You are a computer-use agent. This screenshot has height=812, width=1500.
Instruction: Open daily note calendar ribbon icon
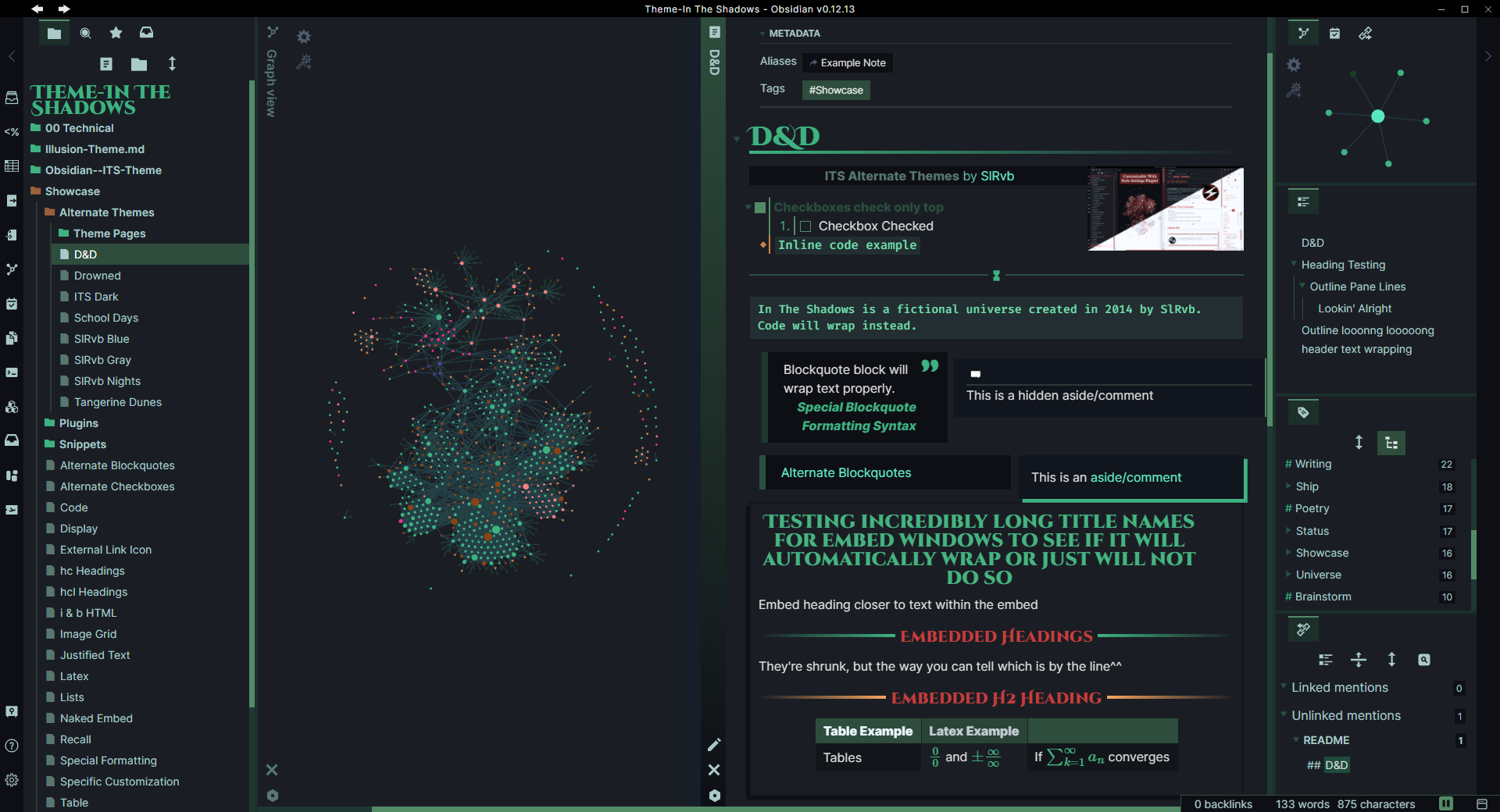12,304
